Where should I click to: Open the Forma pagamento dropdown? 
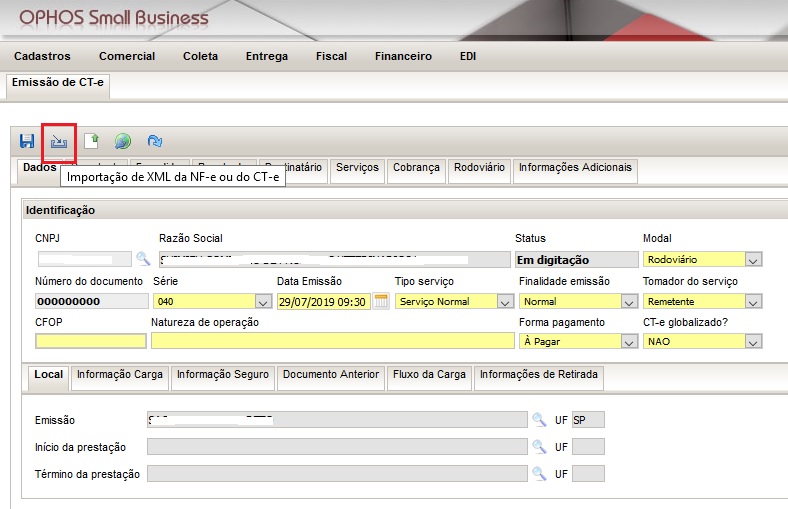(578, 341)
